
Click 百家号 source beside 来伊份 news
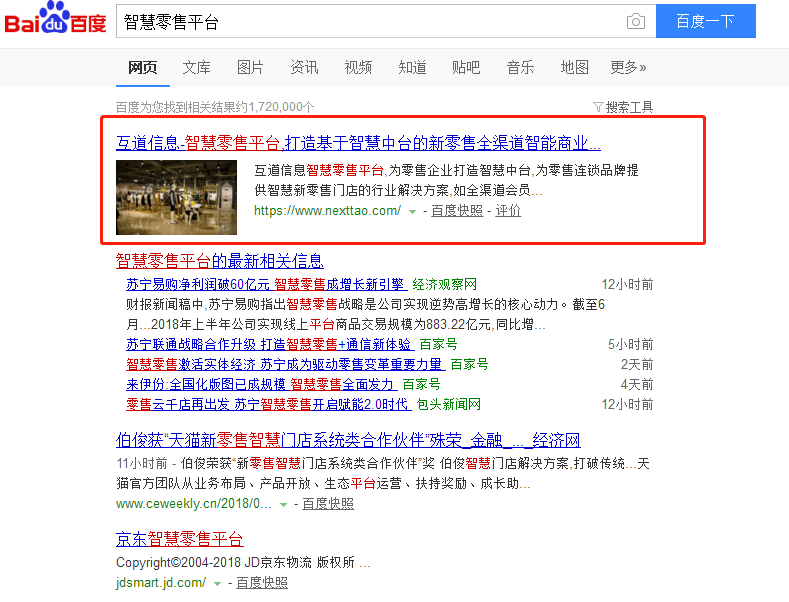421,384
